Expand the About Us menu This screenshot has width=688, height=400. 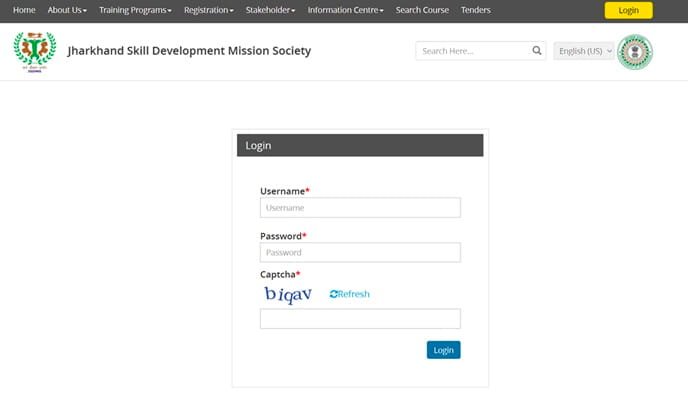click(x=67, y=10)
